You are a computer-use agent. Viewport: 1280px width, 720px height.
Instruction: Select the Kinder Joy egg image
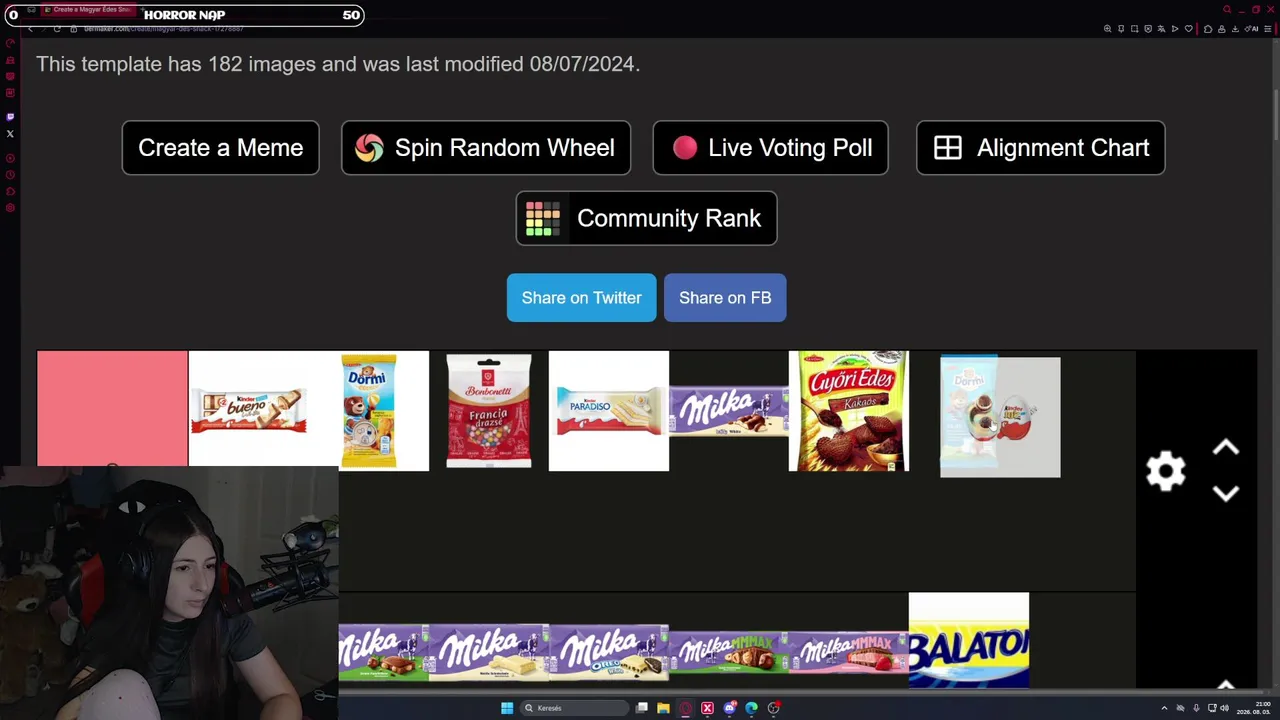[x=1000, y=416]
